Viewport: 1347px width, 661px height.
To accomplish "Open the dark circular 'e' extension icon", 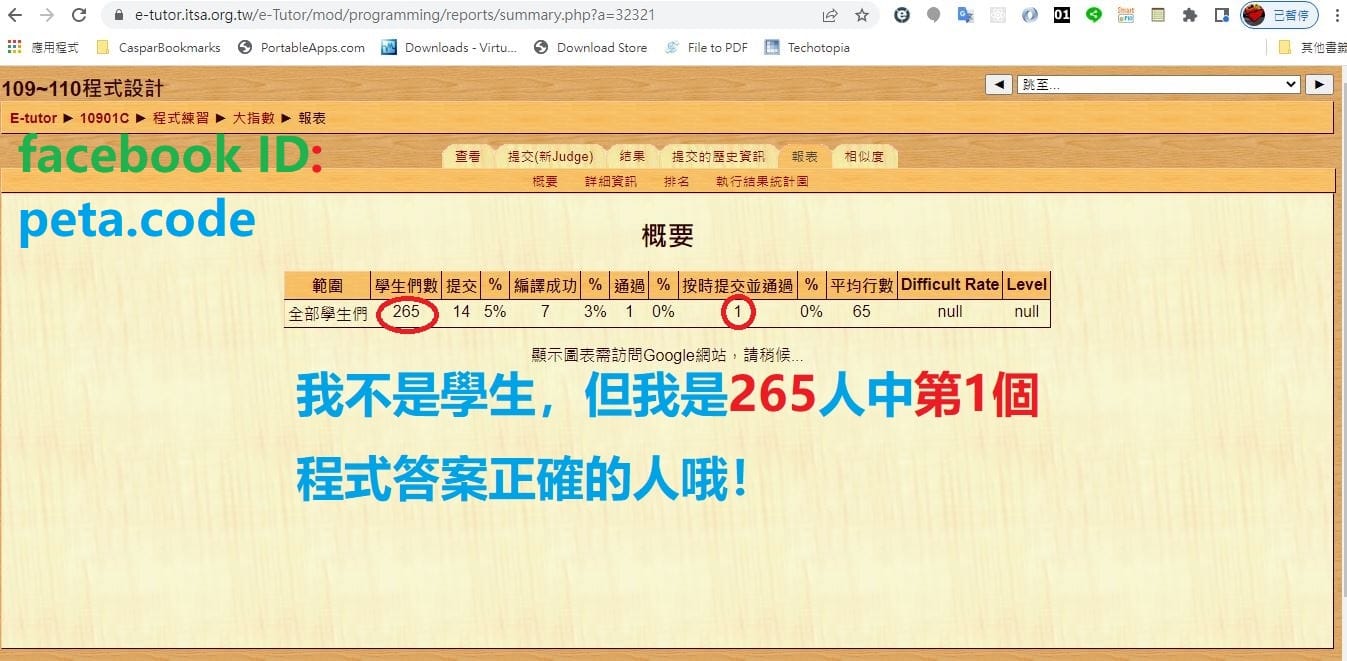I will 902,16.
